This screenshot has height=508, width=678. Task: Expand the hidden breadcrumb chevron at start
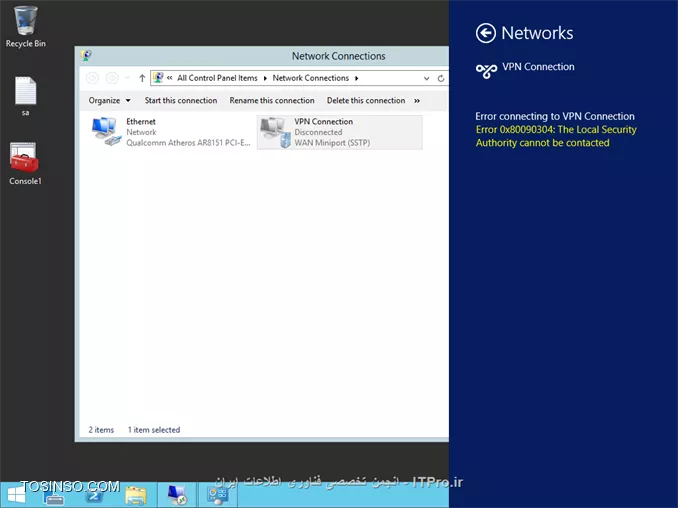click(x=170, y=78)
